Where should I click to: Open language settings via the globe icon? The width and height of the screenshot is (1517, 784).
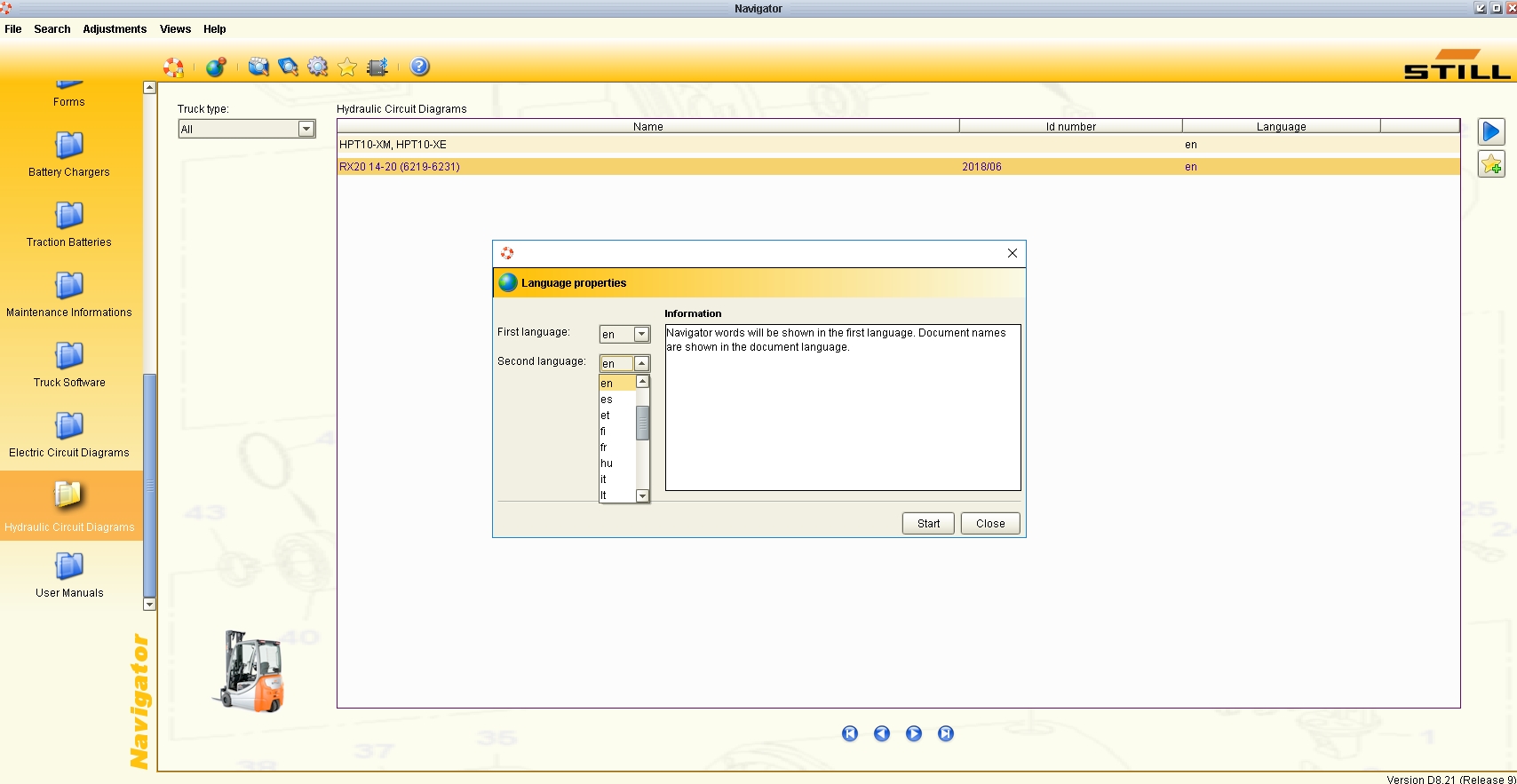pyautogui.click(x=216, y=67)
